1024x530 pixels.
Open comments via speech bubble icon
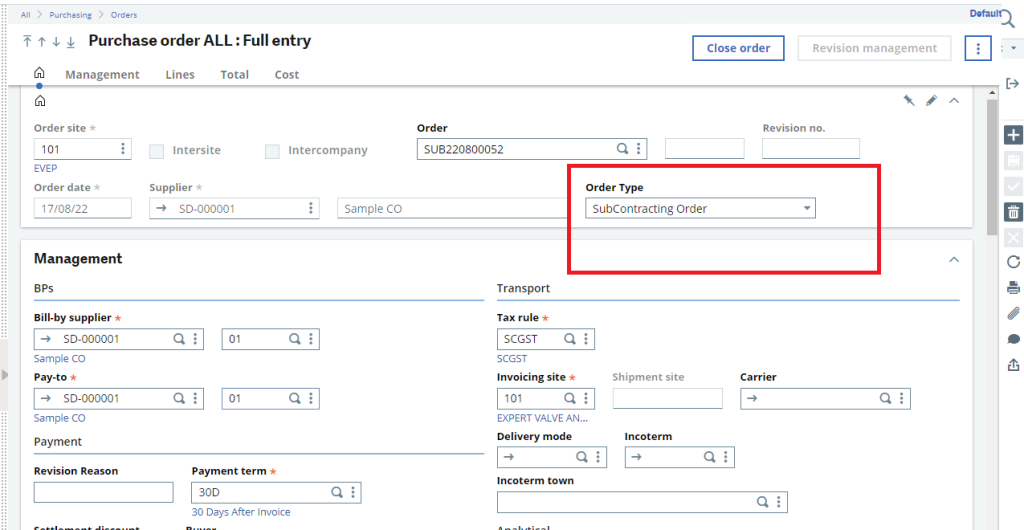tap(1014, 339)
